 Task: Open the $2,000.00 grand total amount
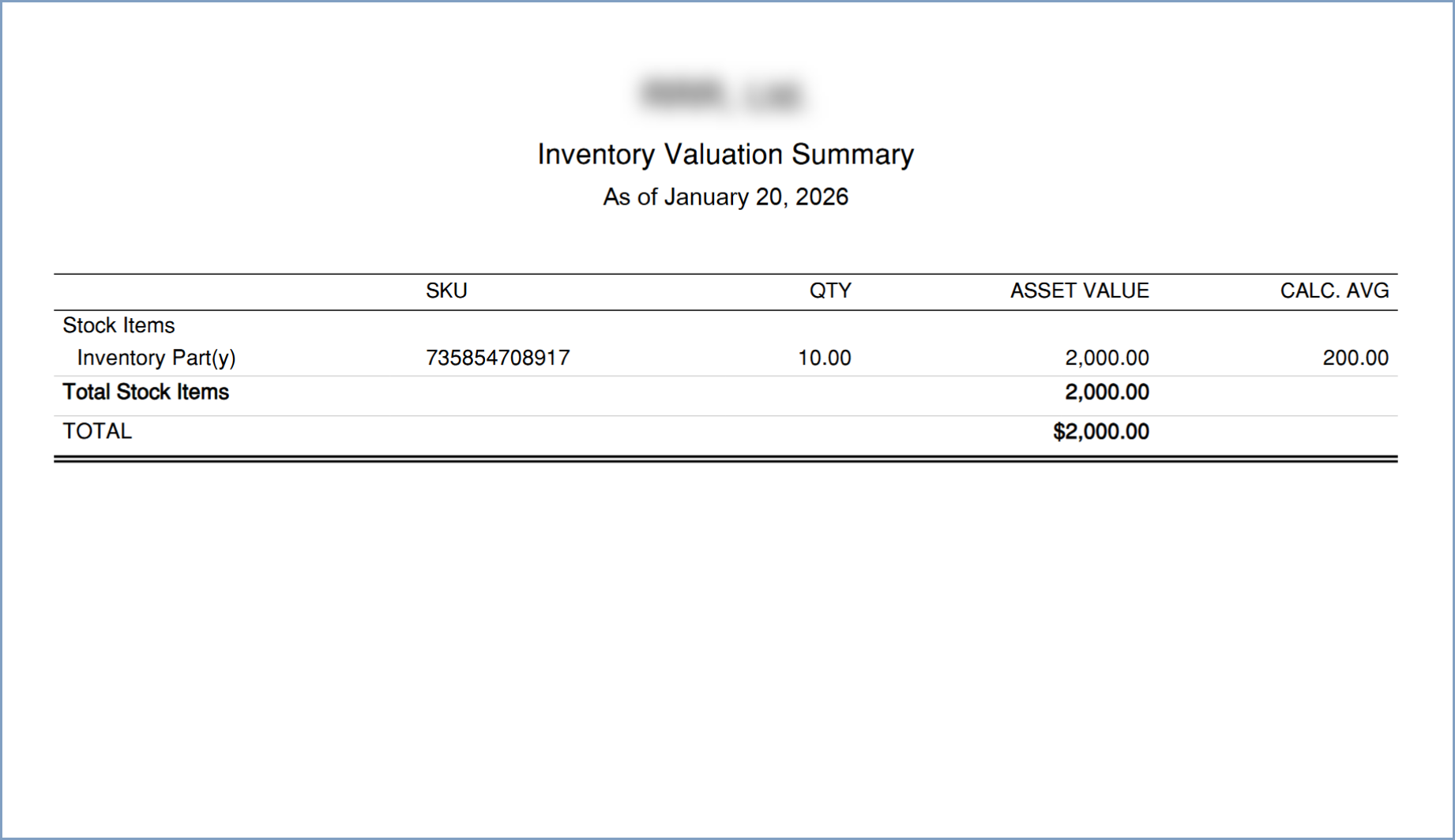pos(1100,432)
